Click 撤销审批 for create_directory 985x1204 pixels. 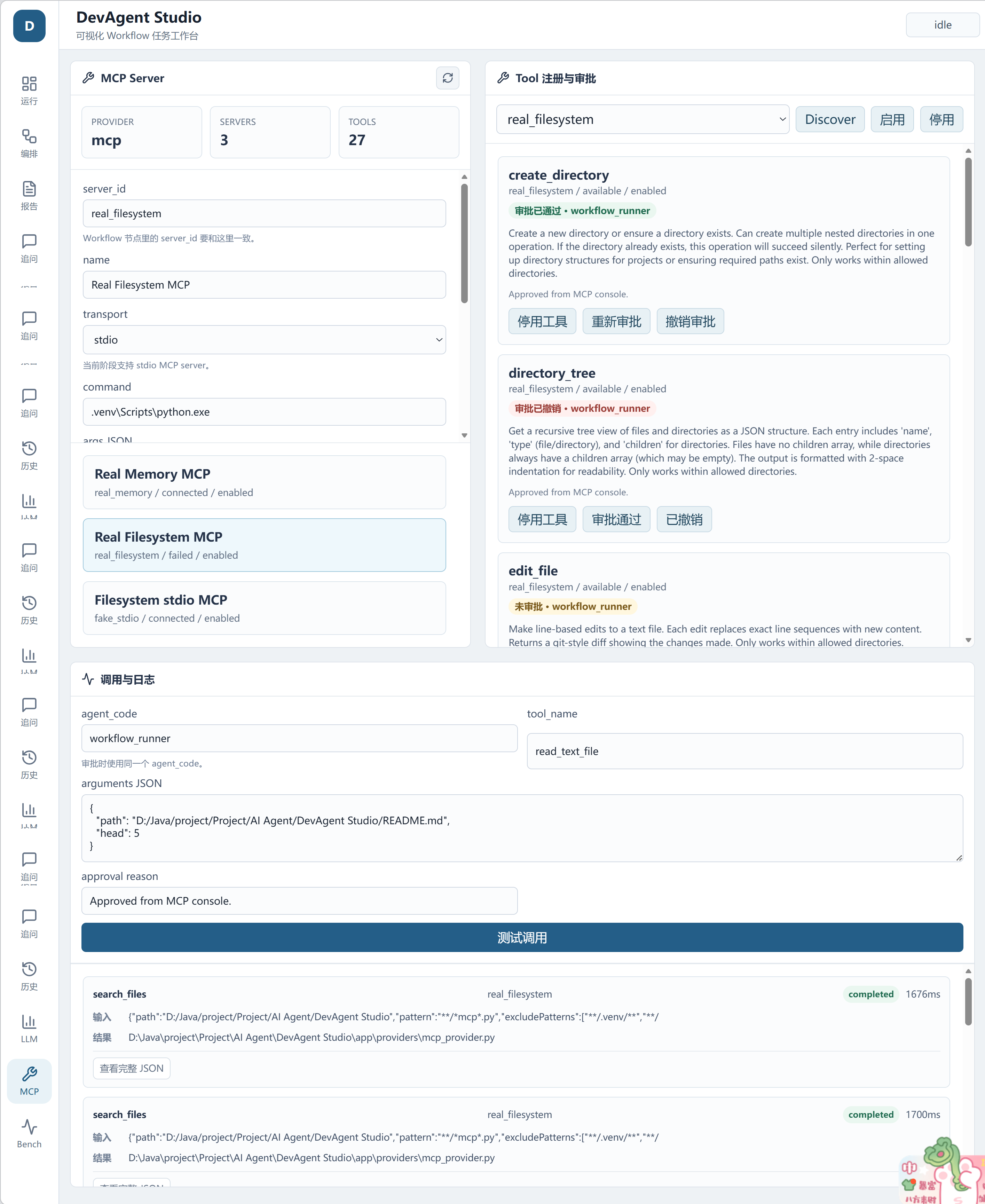[x=690, y=321]
